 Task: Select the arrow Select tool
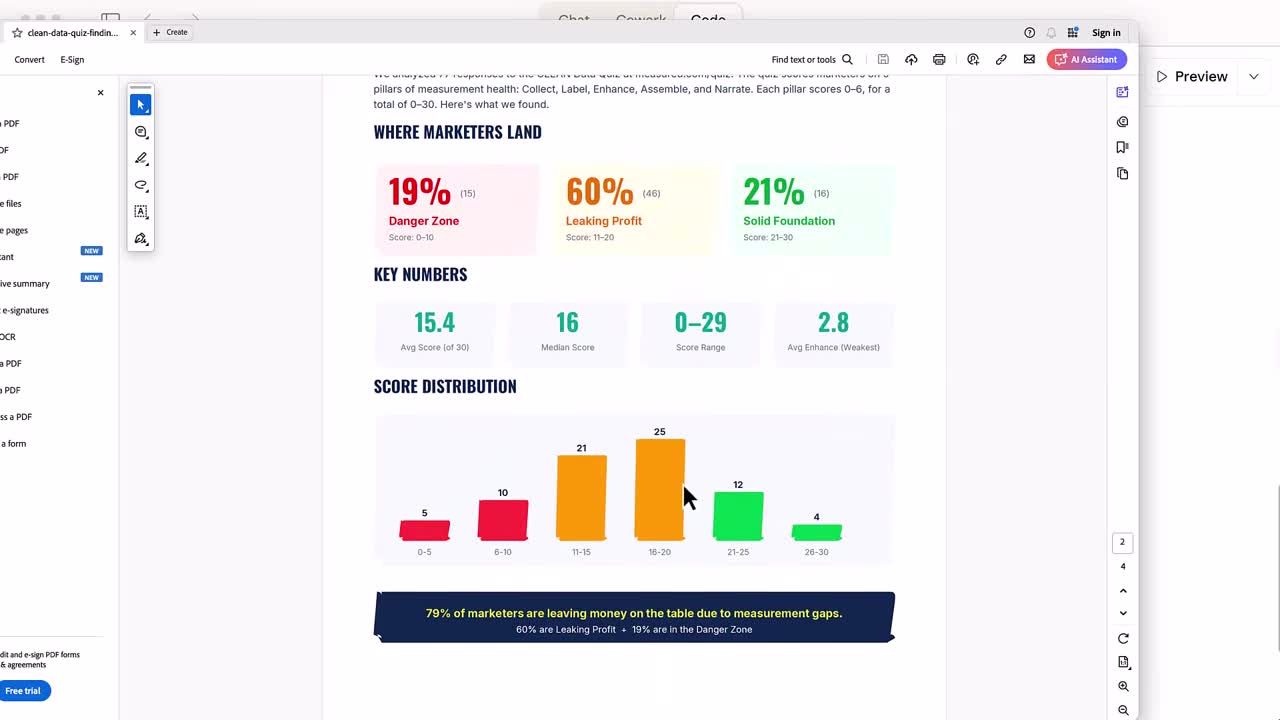(140, 104)
